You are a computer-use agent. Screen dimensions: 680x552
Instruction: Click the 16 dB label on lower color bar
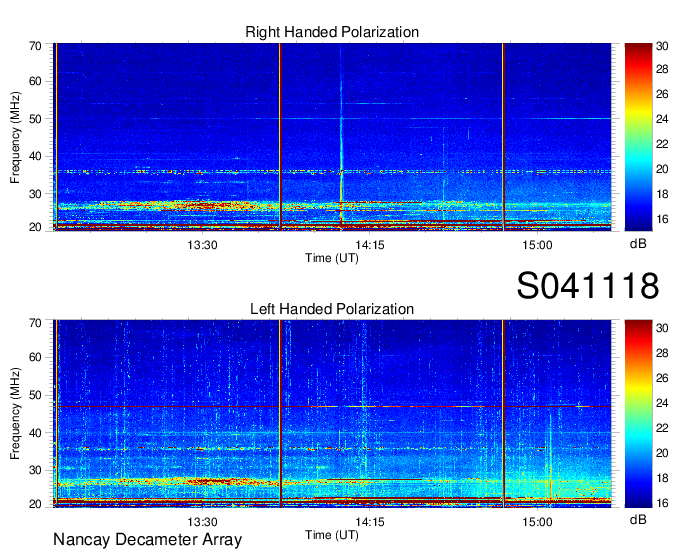point(662,503)
